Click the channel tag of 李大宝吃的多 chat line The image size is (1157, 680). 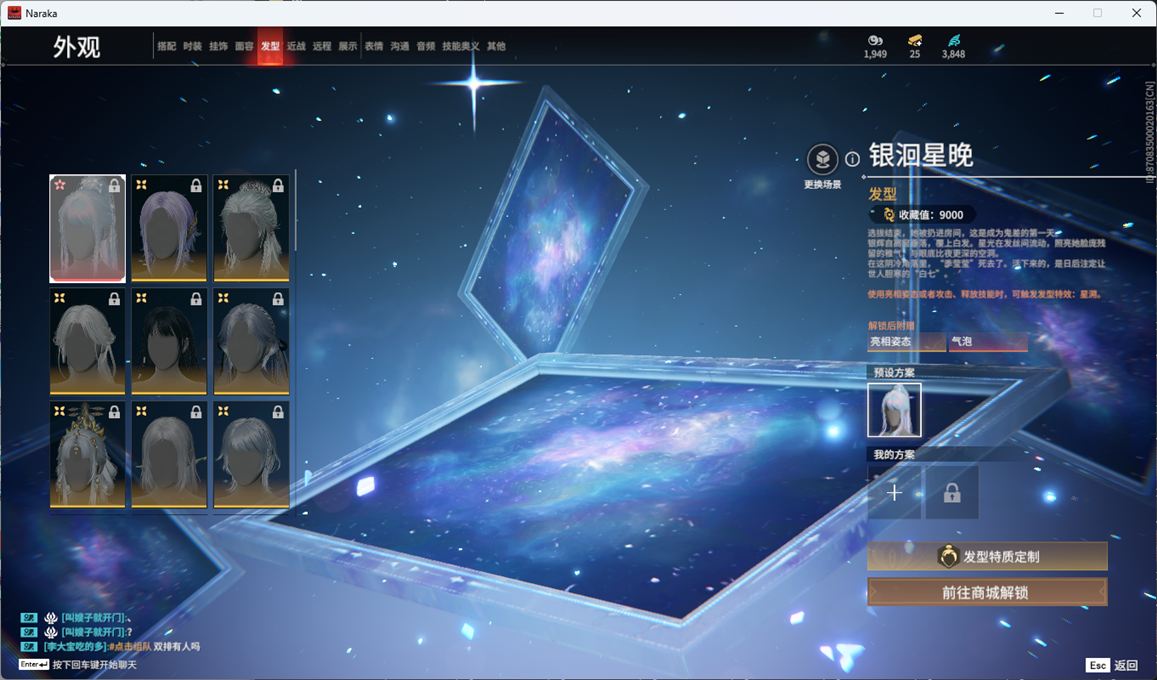pyautogui.click(x=29, y=646)
